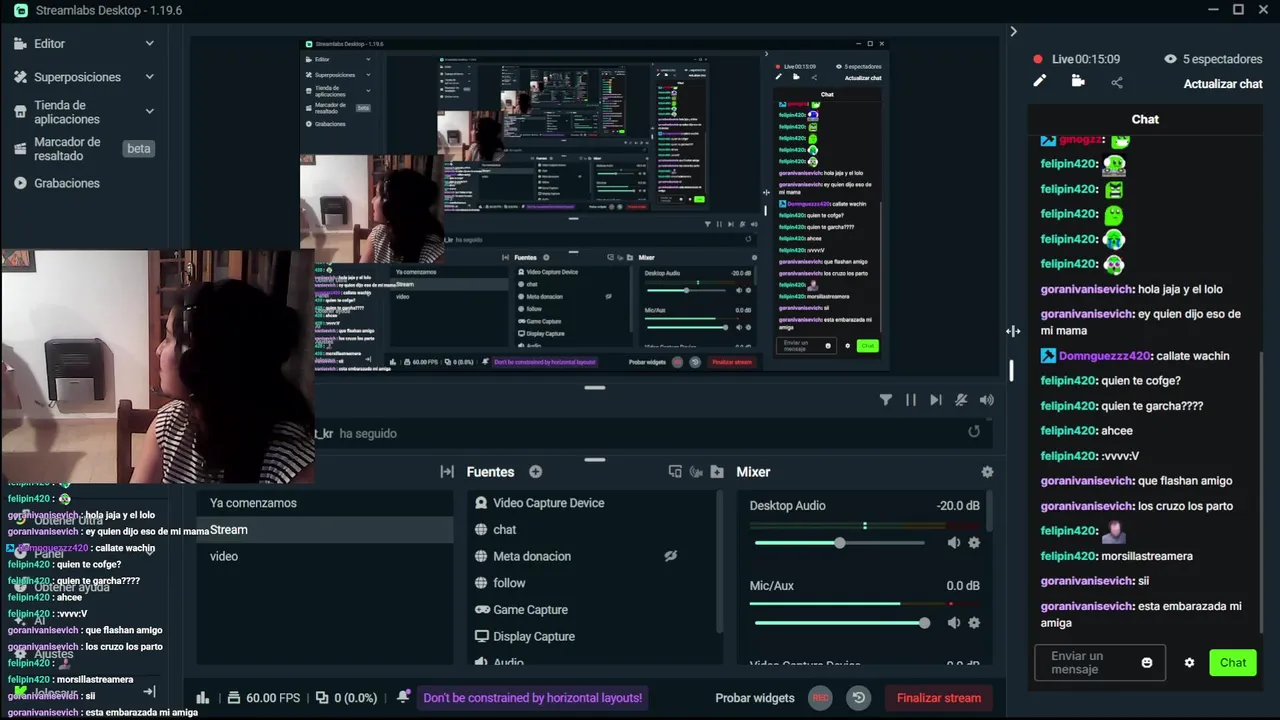Replay the 'ha seguido' follow event
The image size is (1280, 720).
coord(974,432)
